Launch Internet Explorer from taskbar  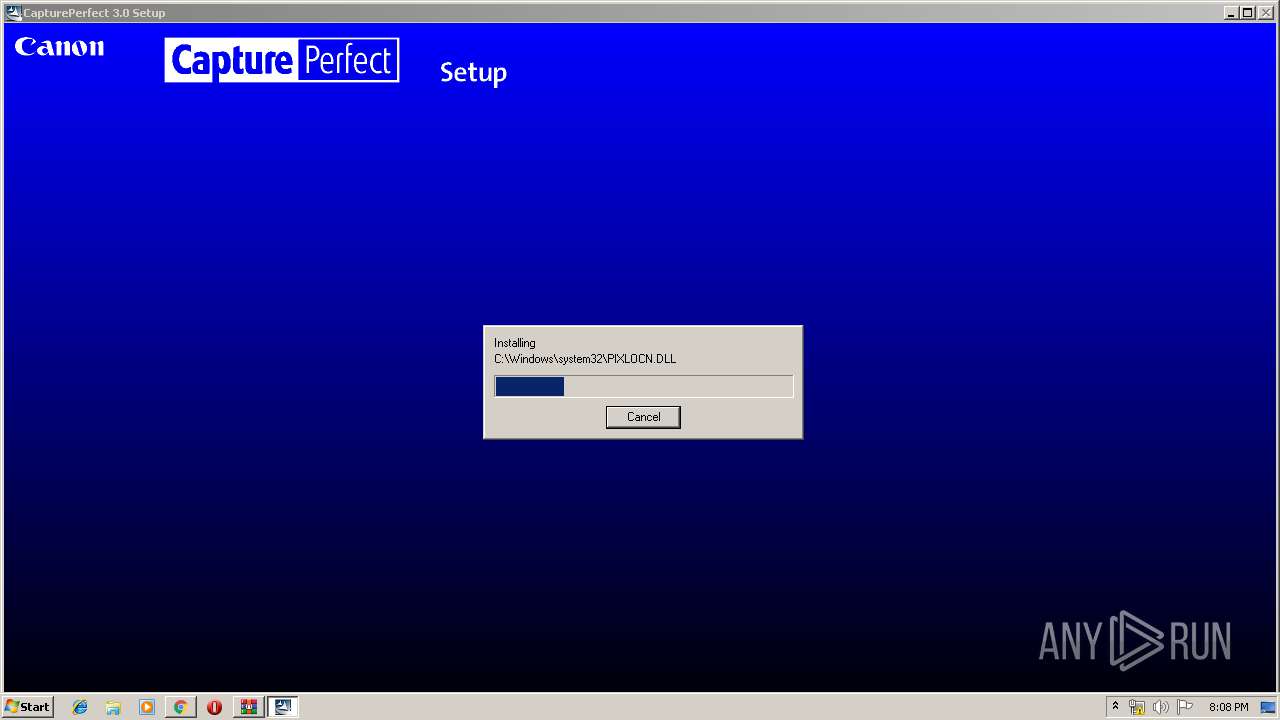pos(80,707)
